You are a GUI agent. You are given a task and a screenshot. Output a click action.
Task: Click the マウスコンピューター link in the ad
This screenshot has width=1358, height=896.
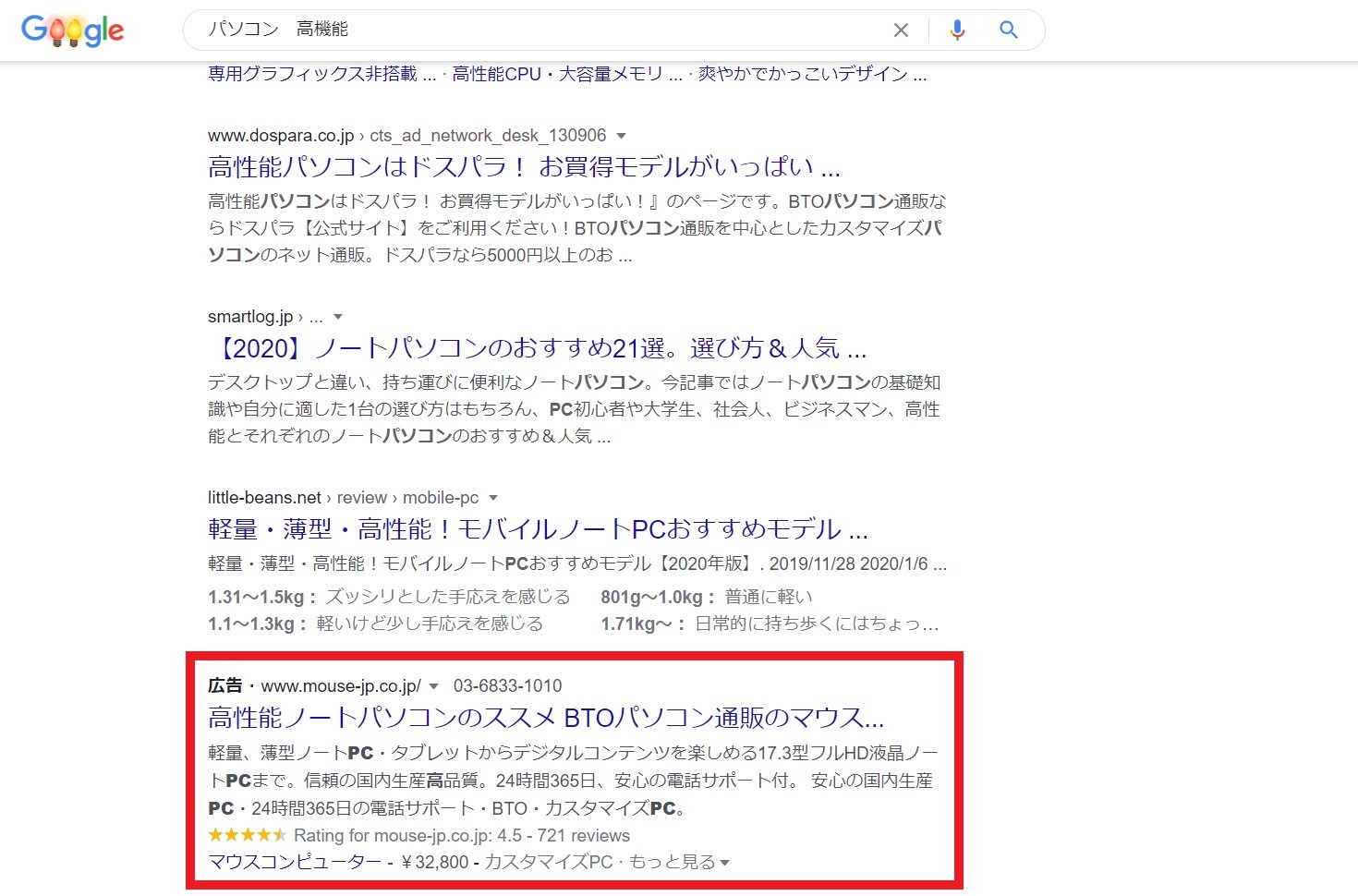point(295,862)
